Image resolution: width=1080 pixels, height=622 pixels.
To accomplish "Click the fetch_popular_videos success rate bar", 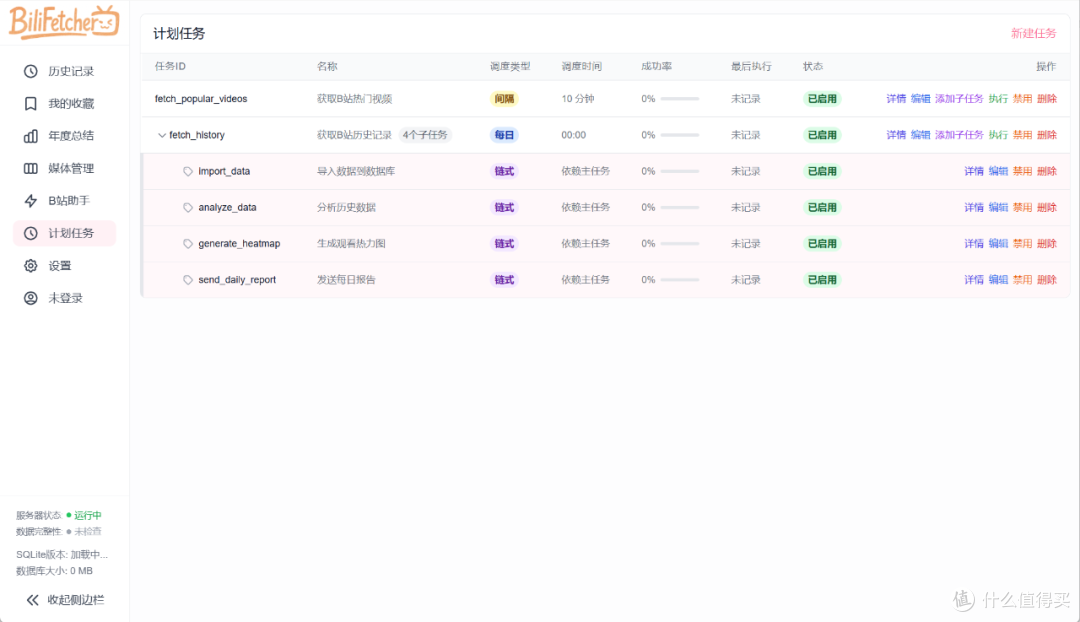I will point(679,99).
